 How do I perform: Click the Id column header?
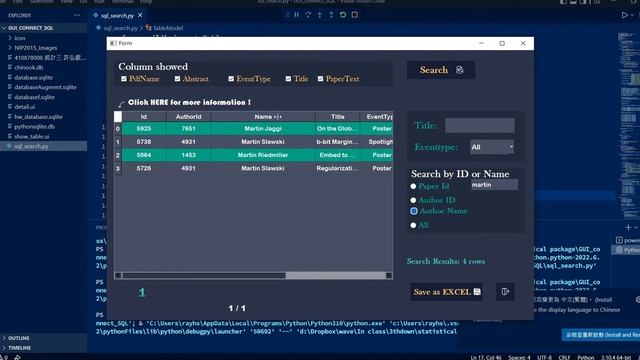[x=144, y=117]
